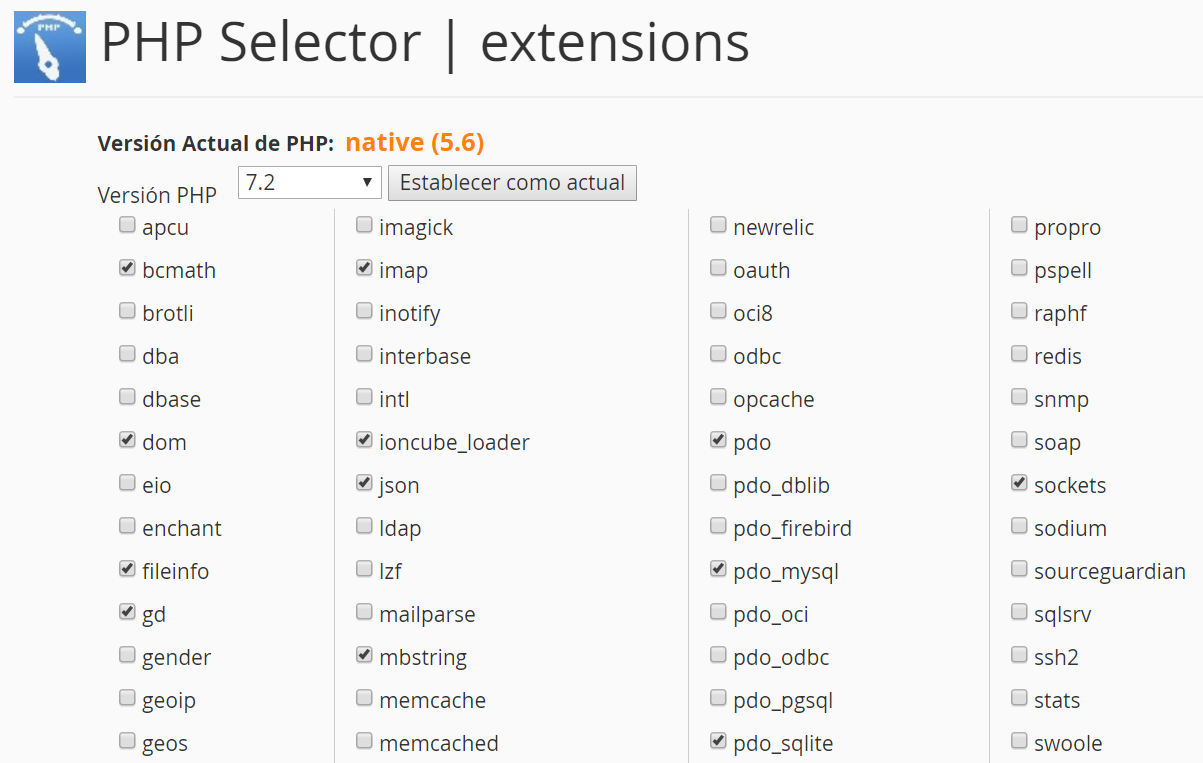1203x763 pixels.
Task: Tick the opcache extension checkbox
Action: [718, 397]
